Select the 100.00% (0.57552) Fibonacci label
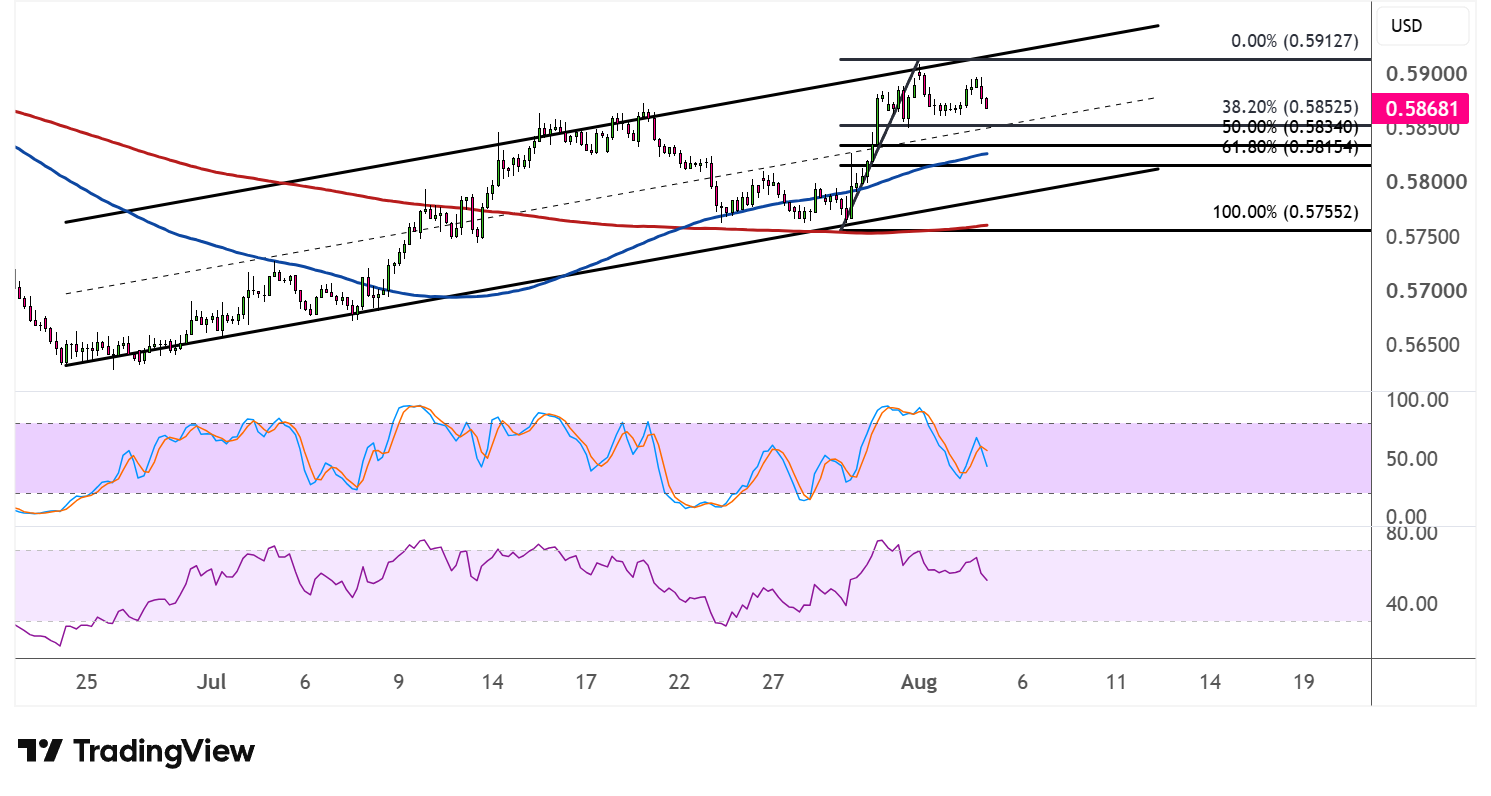 click(1285, 212)
